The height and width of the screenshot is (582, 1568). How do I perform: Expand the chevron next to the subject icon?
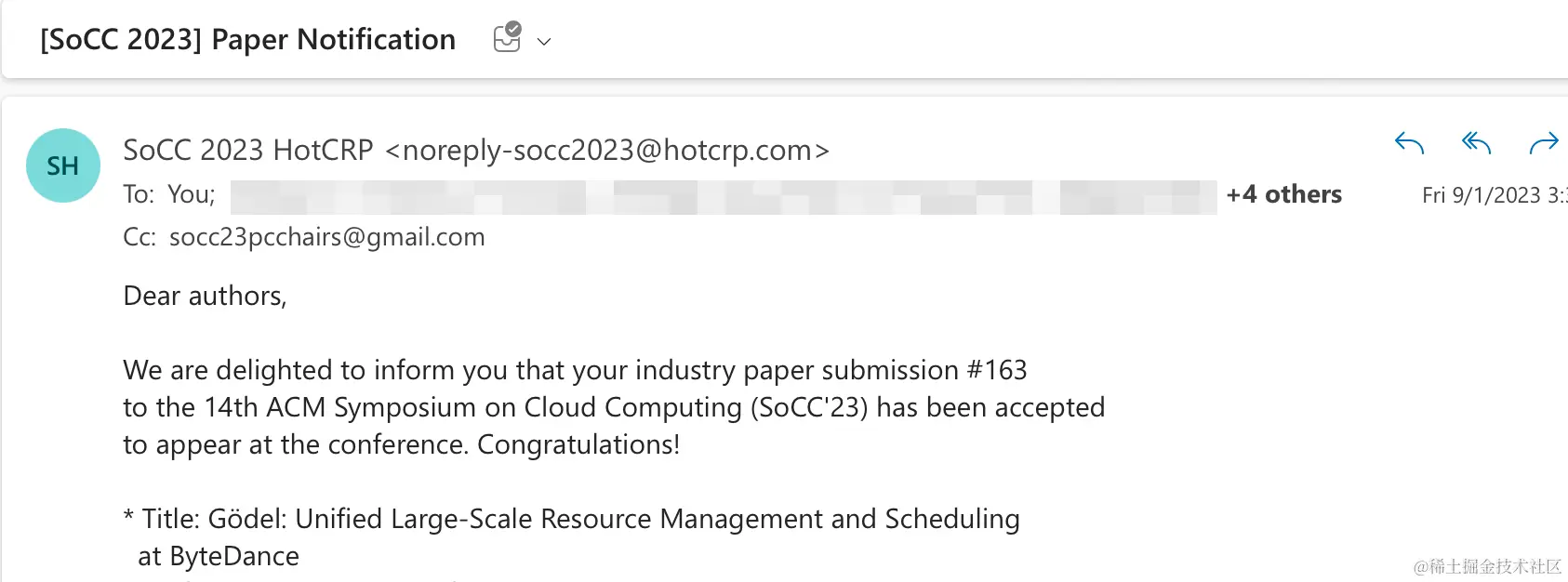tap(544, 42)
